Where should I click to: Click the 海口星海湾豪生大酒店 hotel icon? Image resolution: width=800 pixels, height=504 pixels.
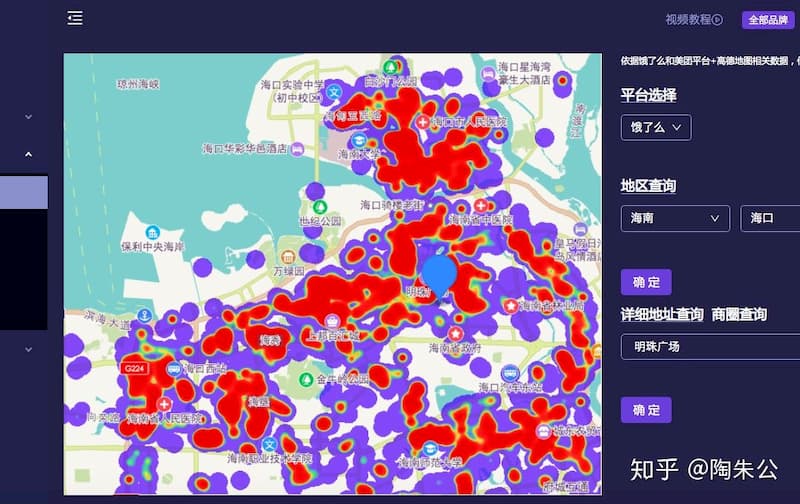(488, 74)
